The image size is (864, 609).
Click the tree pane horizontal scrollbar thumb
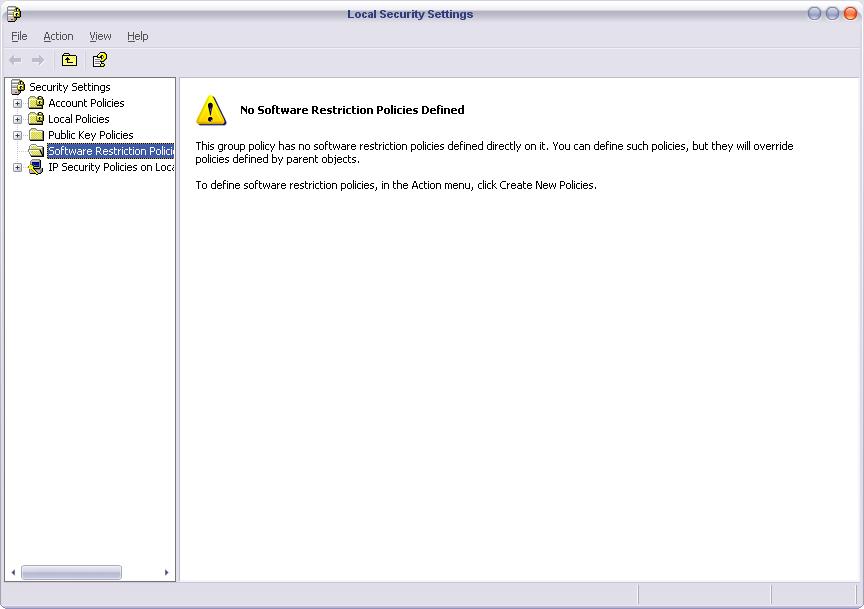point(72,573)
